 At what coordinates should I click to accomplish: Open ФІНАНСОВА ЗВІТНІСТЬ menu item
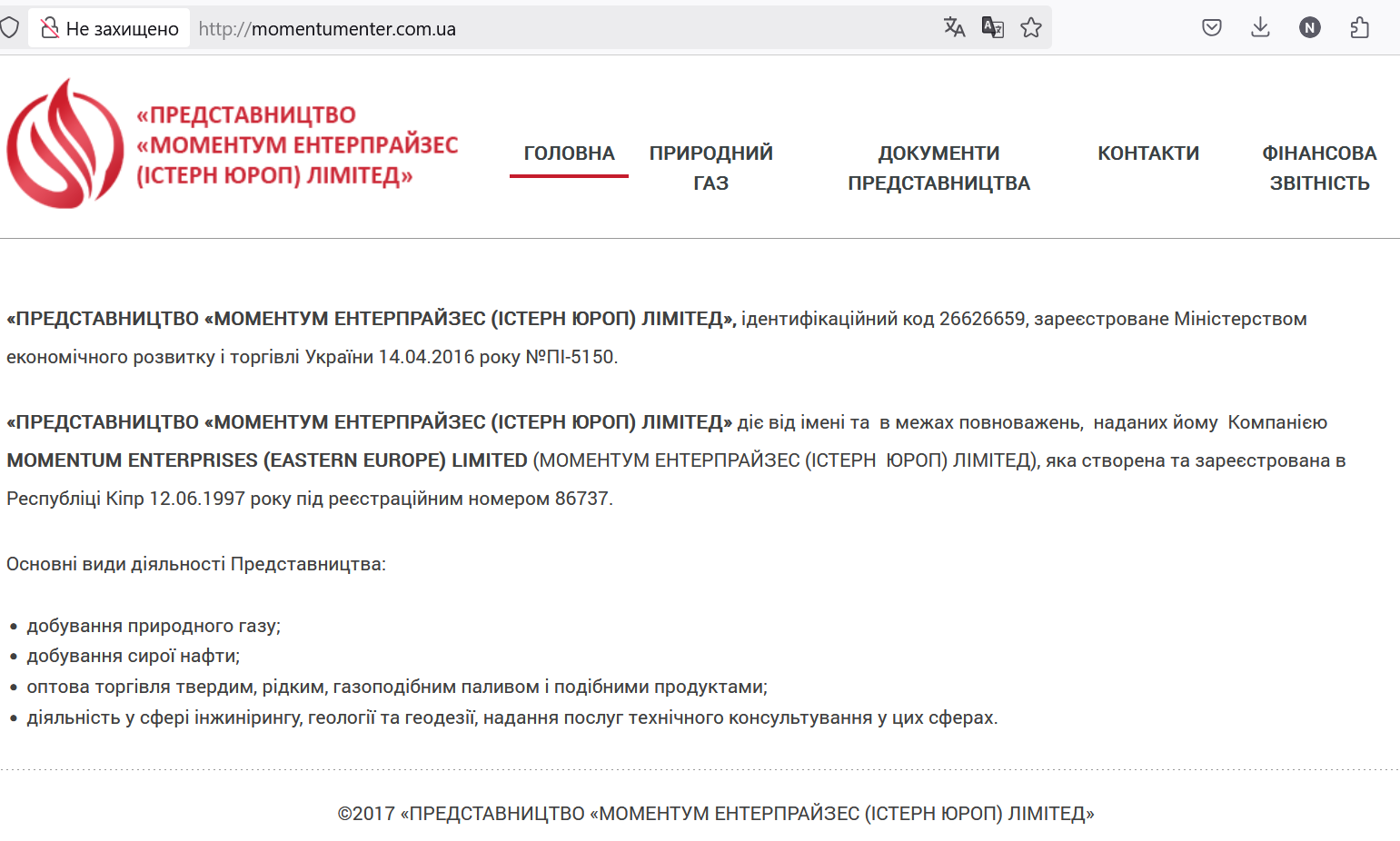point(1320,168)
